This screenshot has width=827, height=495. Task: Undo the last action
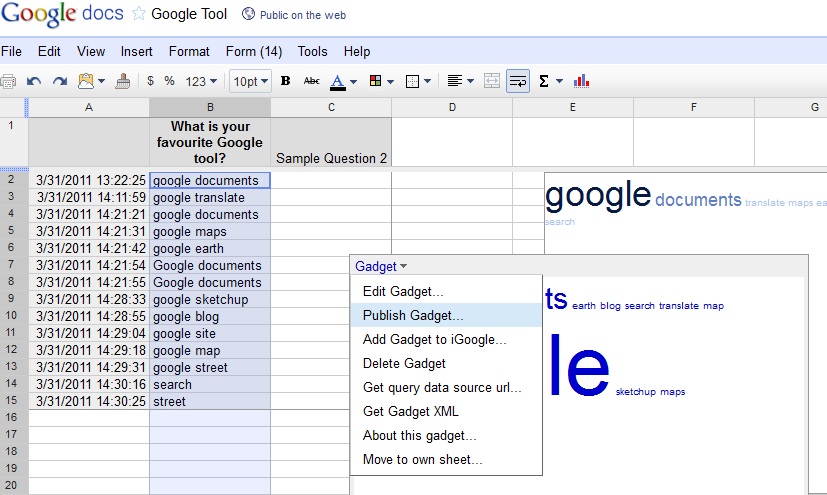(x=34, y=81)
